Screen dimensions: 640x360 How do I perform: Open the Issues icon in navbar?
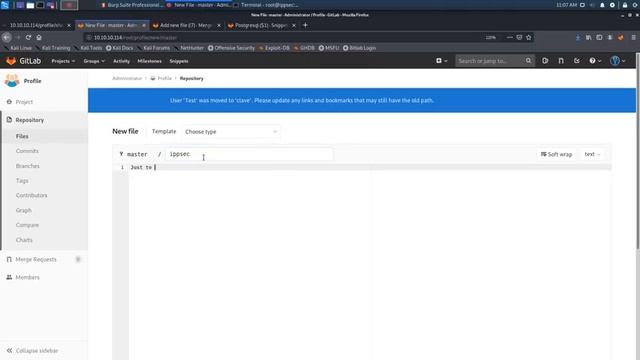(545, 61)
